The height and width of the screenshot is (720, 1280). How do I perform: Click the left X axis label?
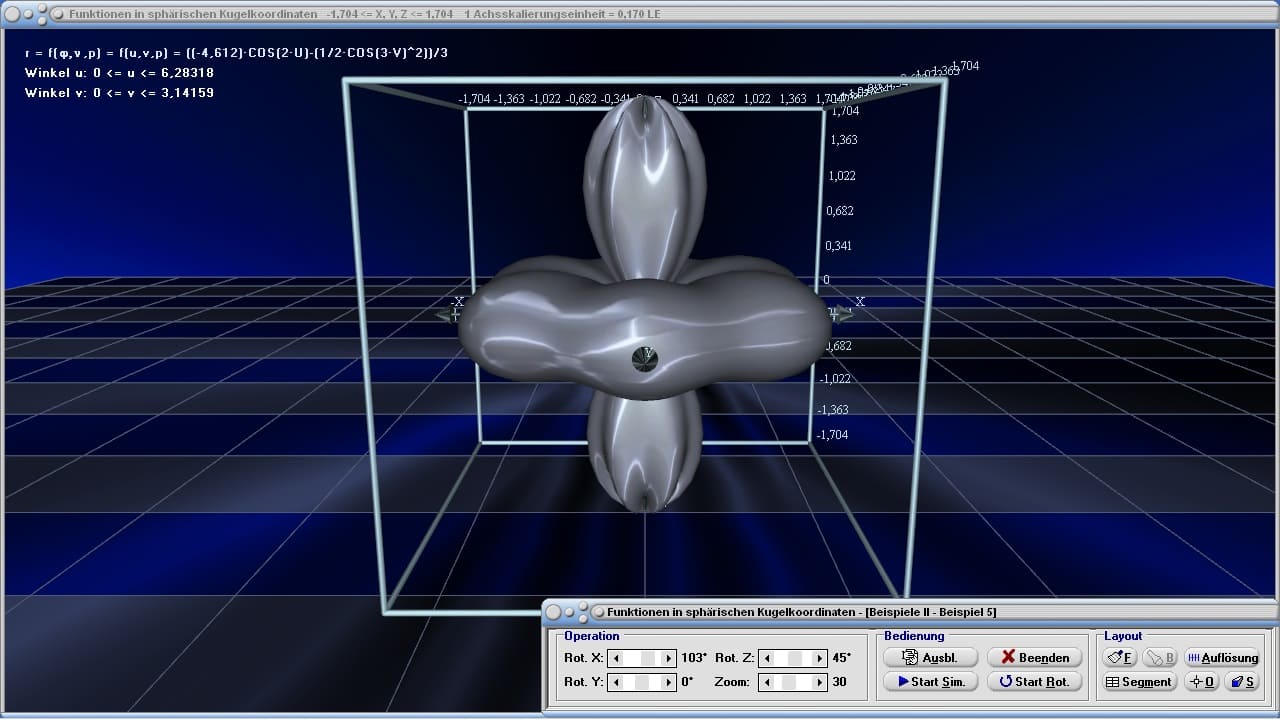pyautogui.click(x=458, y=302)
